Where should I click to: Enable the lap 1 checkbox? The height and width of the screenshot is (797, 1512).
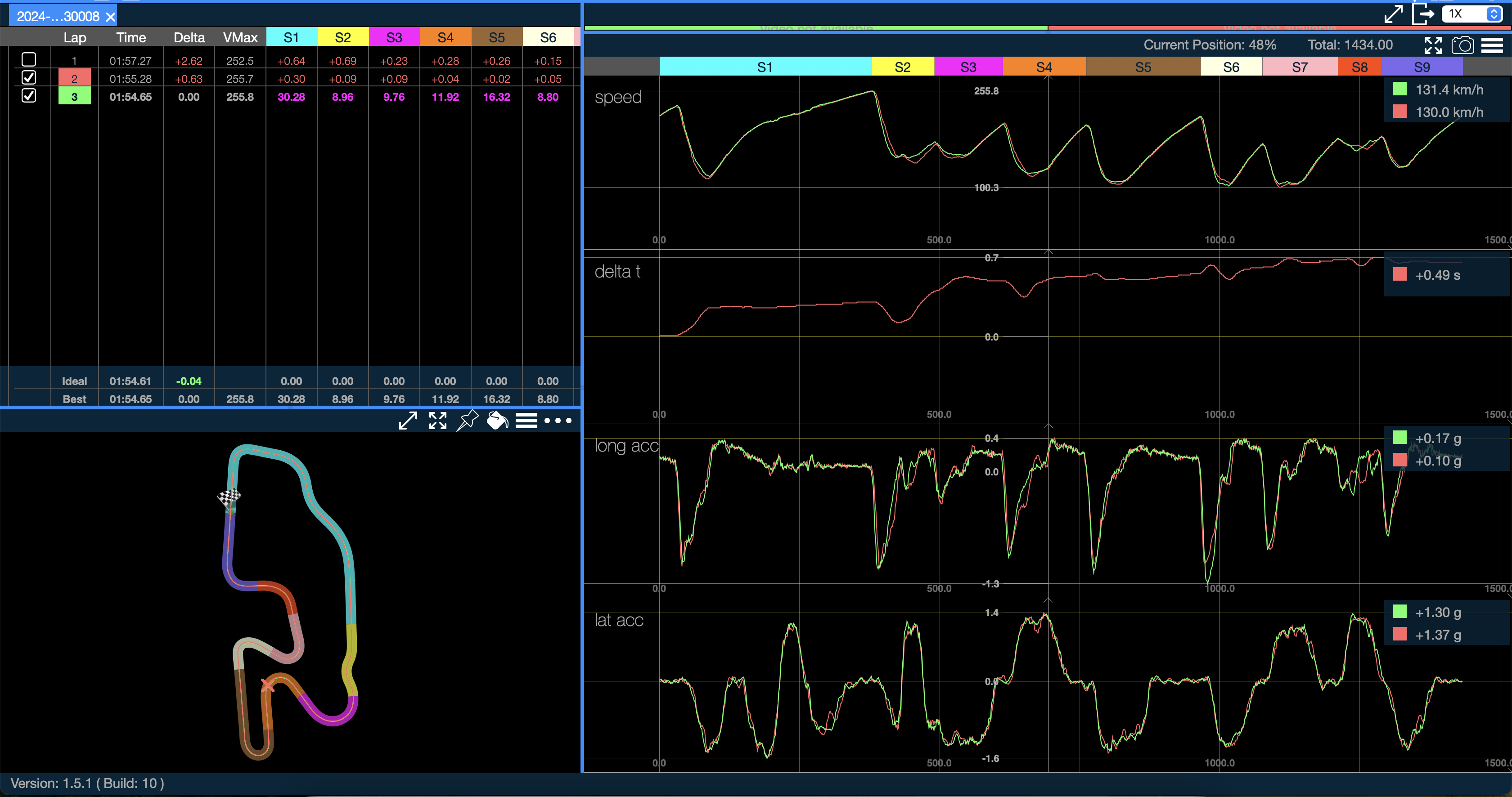(29, 60)
